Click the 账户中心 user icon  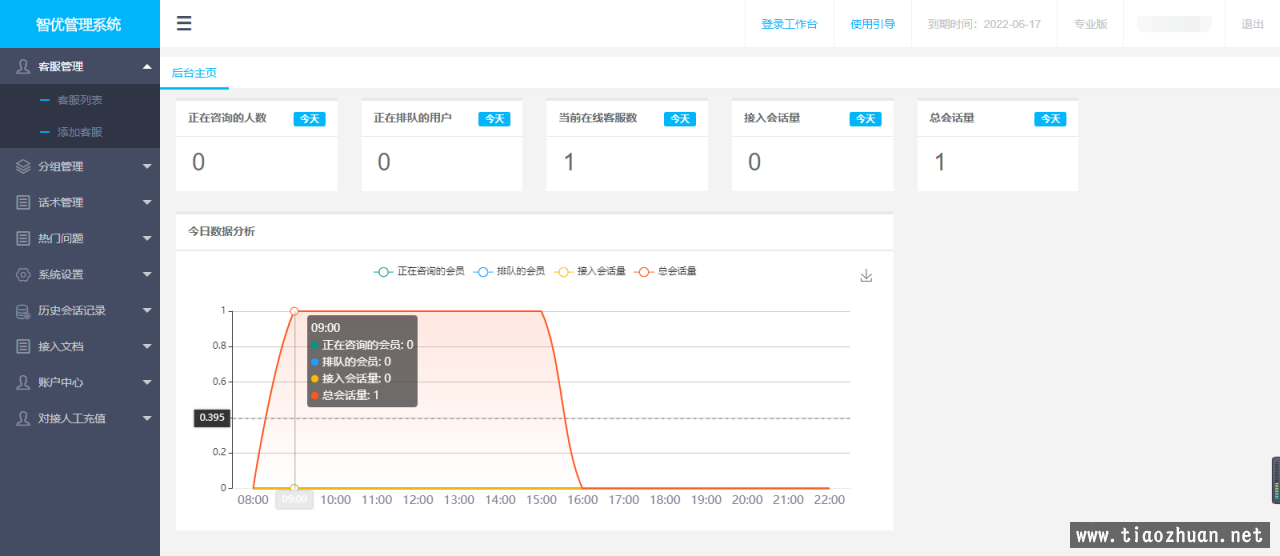[x=23, y=382]
